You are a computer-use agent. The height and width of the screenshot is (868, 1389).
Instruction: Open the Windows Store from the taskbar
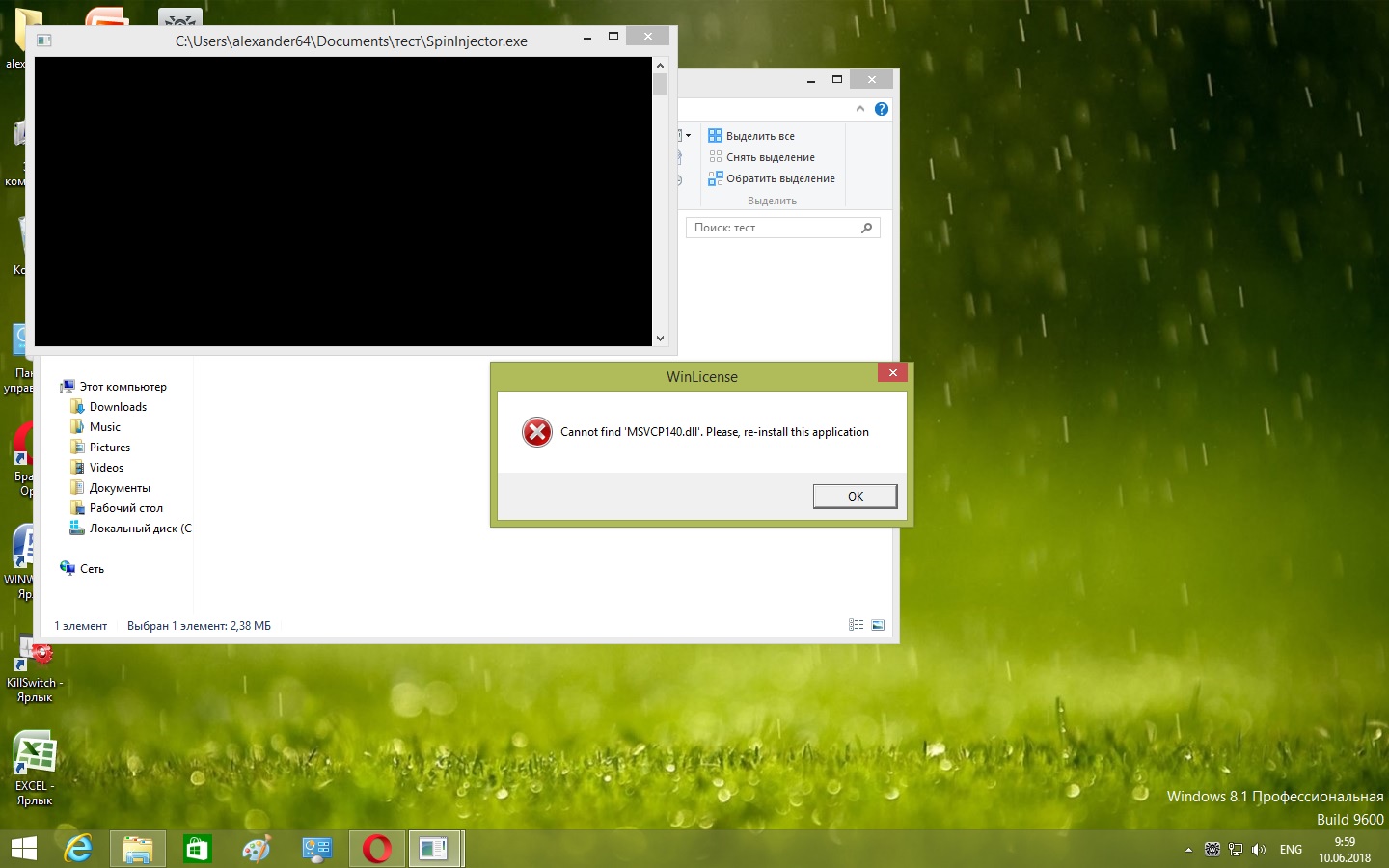tap(198, 849)
